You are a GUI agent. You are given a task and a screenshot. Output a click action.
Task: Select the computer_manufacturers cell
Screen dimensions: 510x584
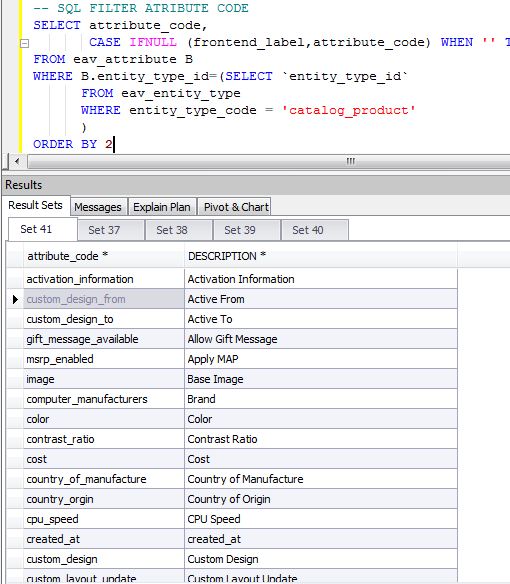[104, 399]
